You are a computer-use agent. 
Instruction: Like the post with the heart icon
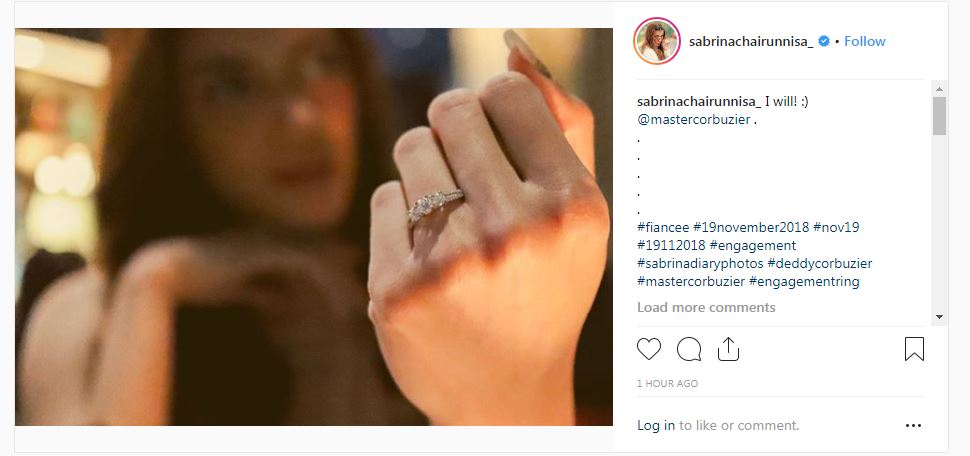(x=649, y=349)
